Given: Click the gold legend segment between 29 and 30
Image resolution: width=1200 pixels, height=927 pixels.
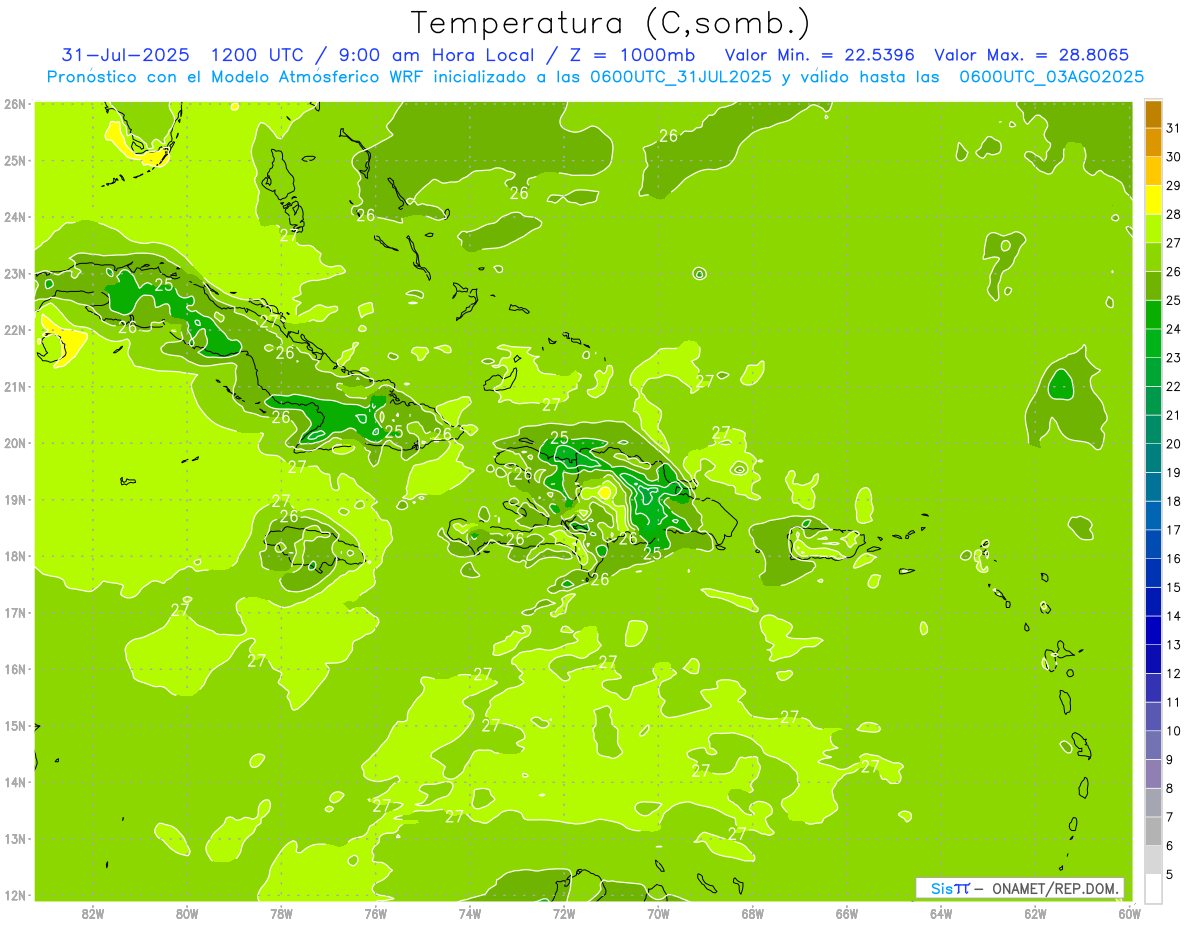Looking at the screenshot, I should [x=1153, y=171].
